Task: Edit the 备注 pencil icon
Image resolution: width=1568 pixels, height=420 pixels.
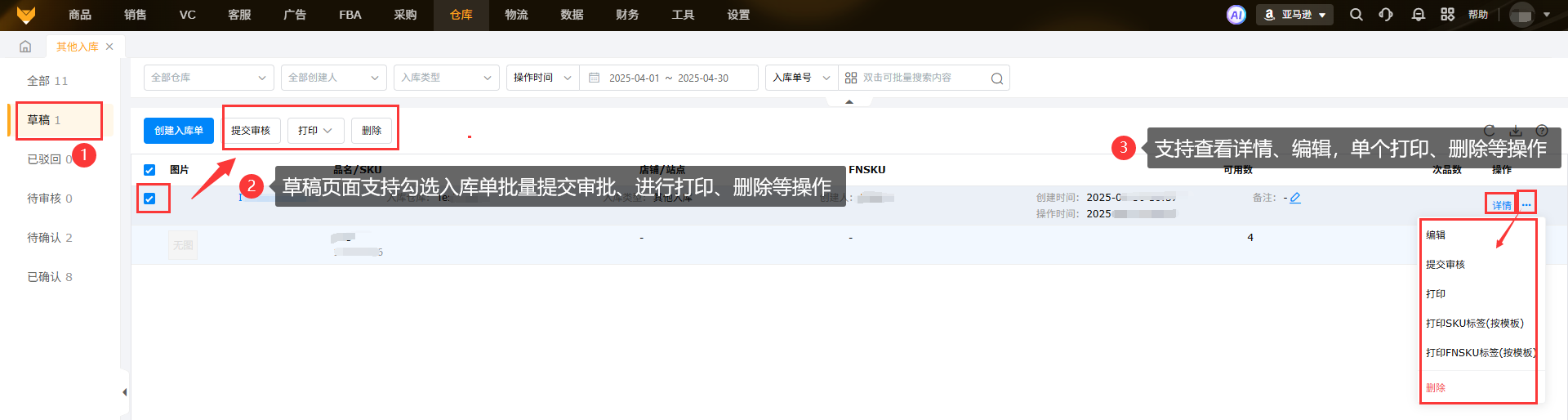Action: (1295, 198)
